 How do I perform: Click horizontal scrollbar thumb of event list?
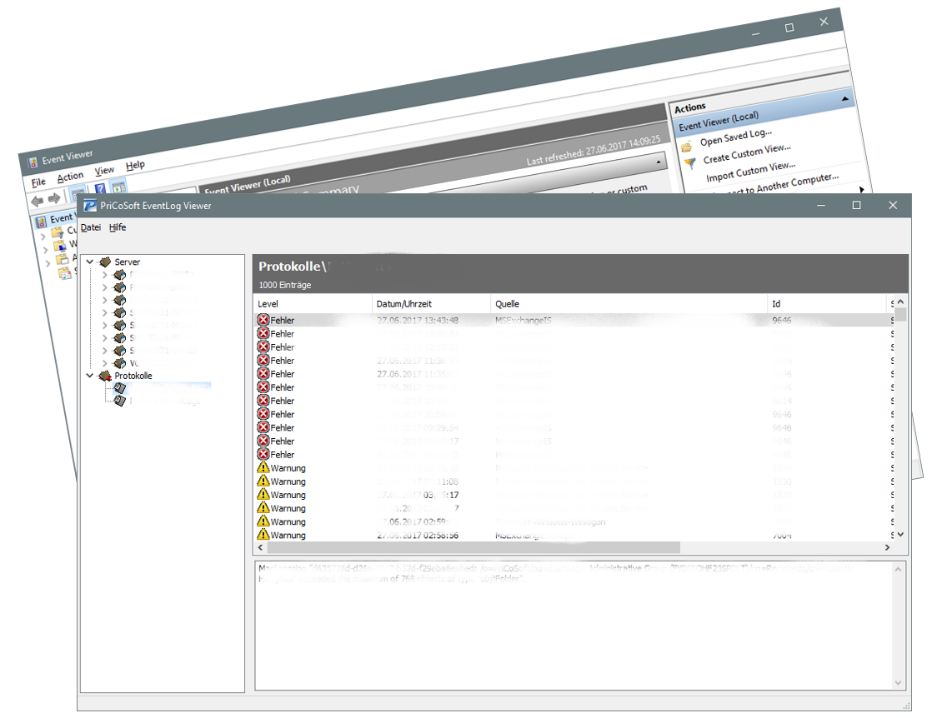point(474,547)
